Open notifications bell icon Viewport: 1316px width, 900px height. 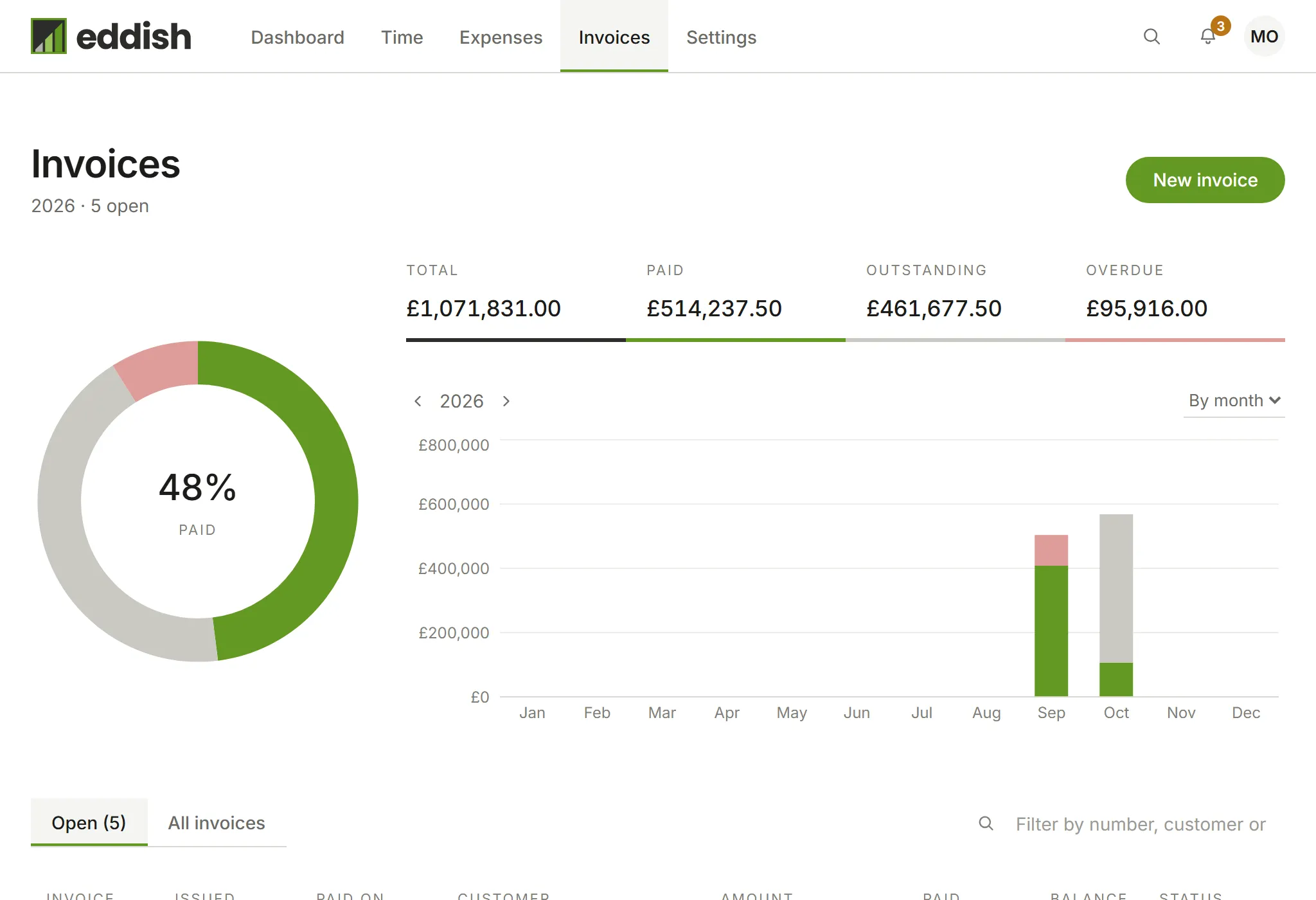1208,37
